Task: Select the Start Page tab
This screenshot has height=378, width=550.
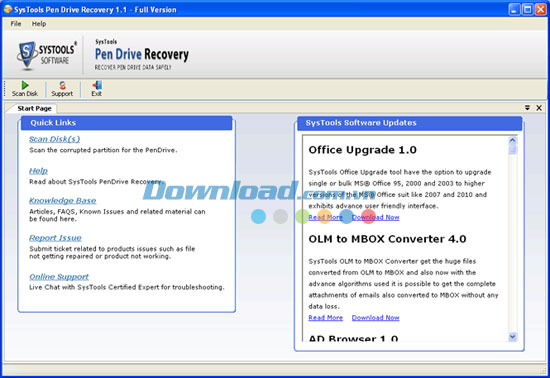Action: pyautogui.click(x=34, y=108)
